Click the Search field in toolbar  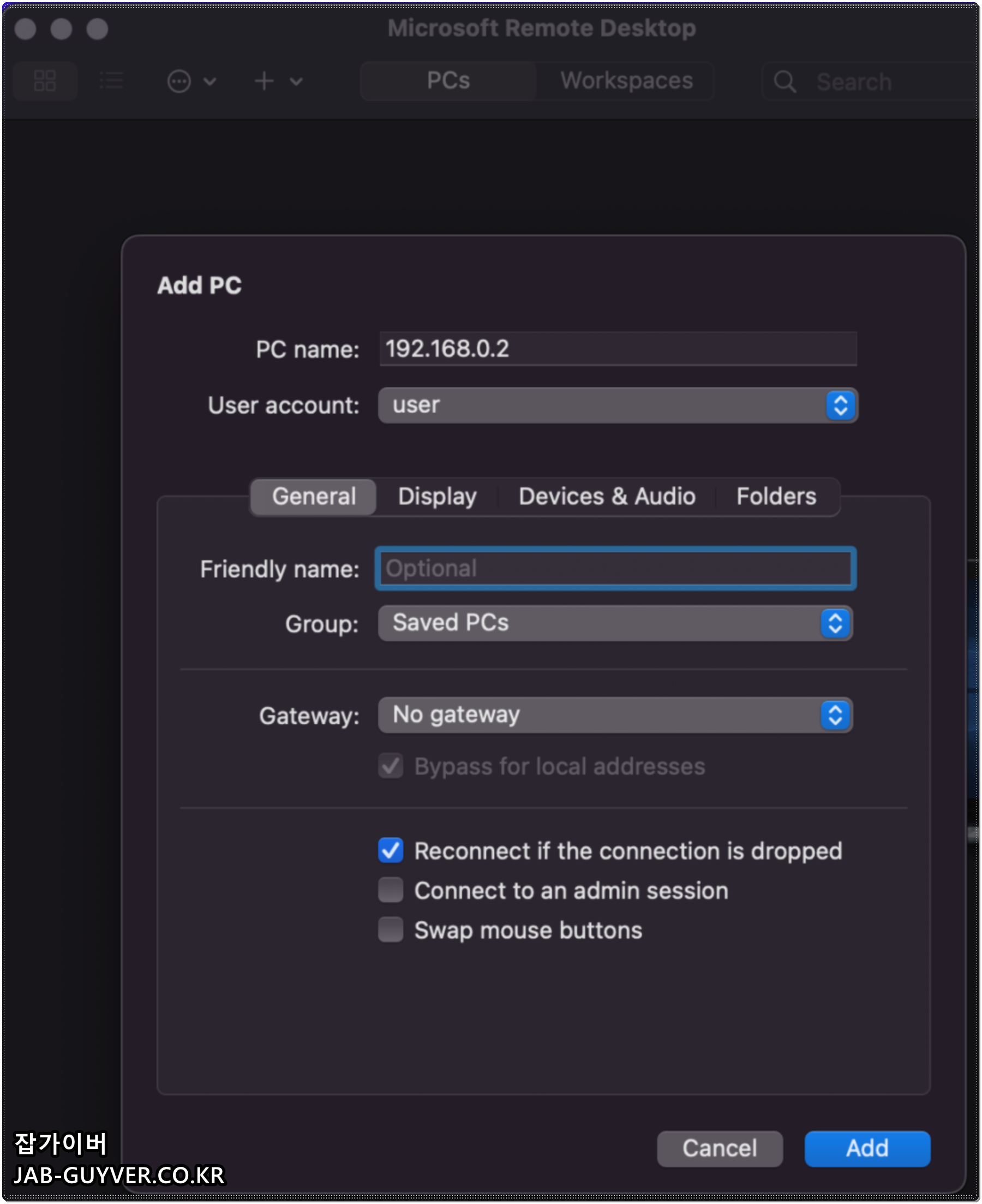coord(871,81)
